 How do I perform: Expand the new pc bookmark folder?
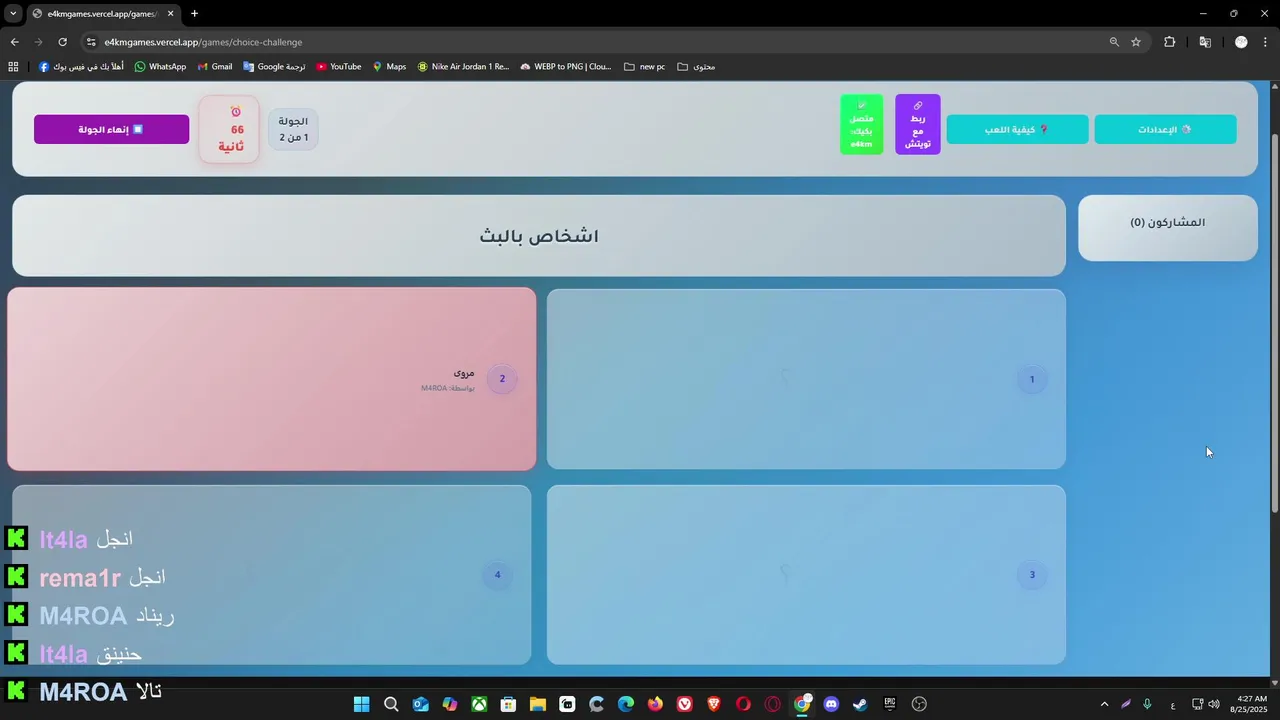(x=644, y=67)
